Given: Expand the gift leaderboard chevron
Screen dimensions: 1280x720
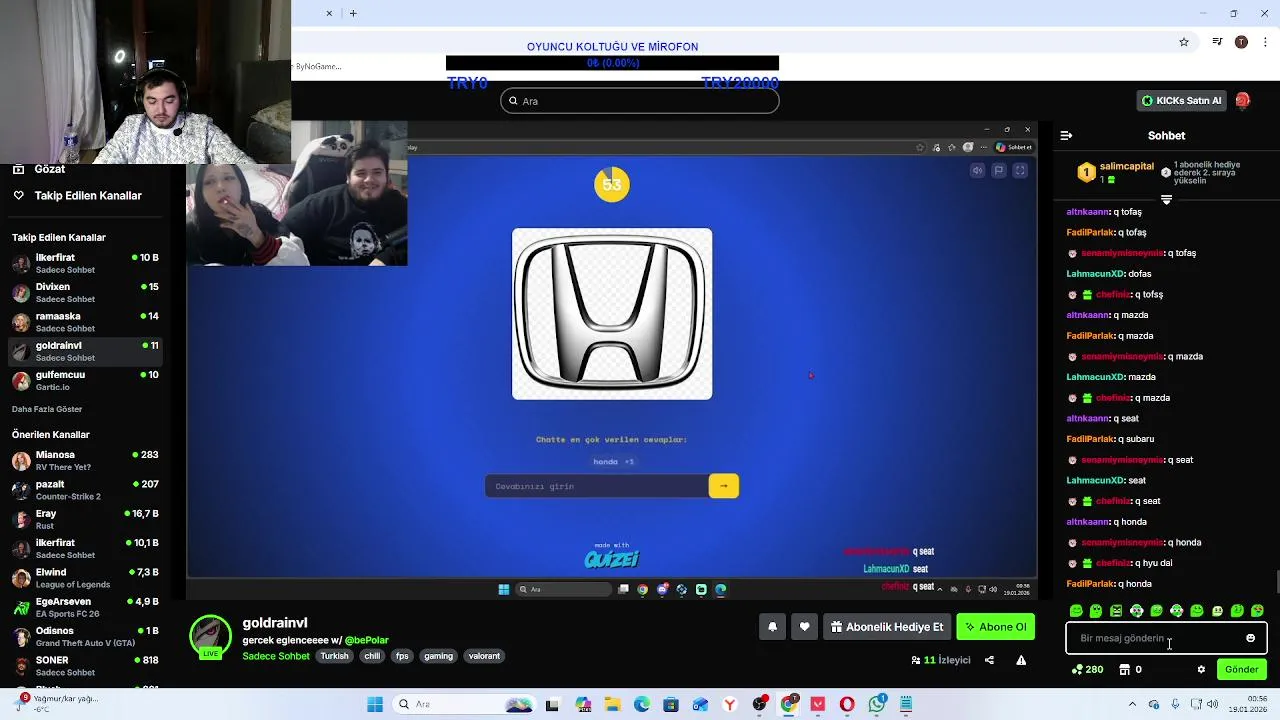Looking at the screenshot, I should [1166, 199].
